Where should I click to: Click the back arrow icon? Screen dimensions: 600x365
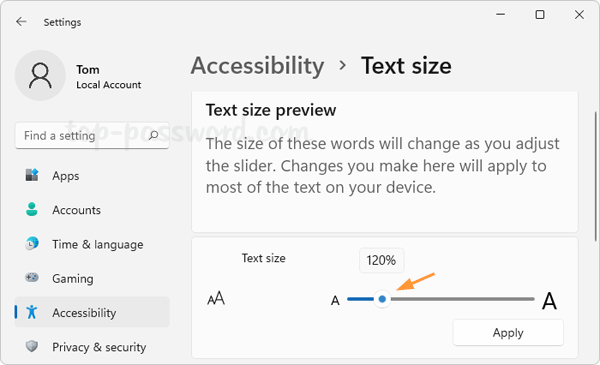point(21,22)
